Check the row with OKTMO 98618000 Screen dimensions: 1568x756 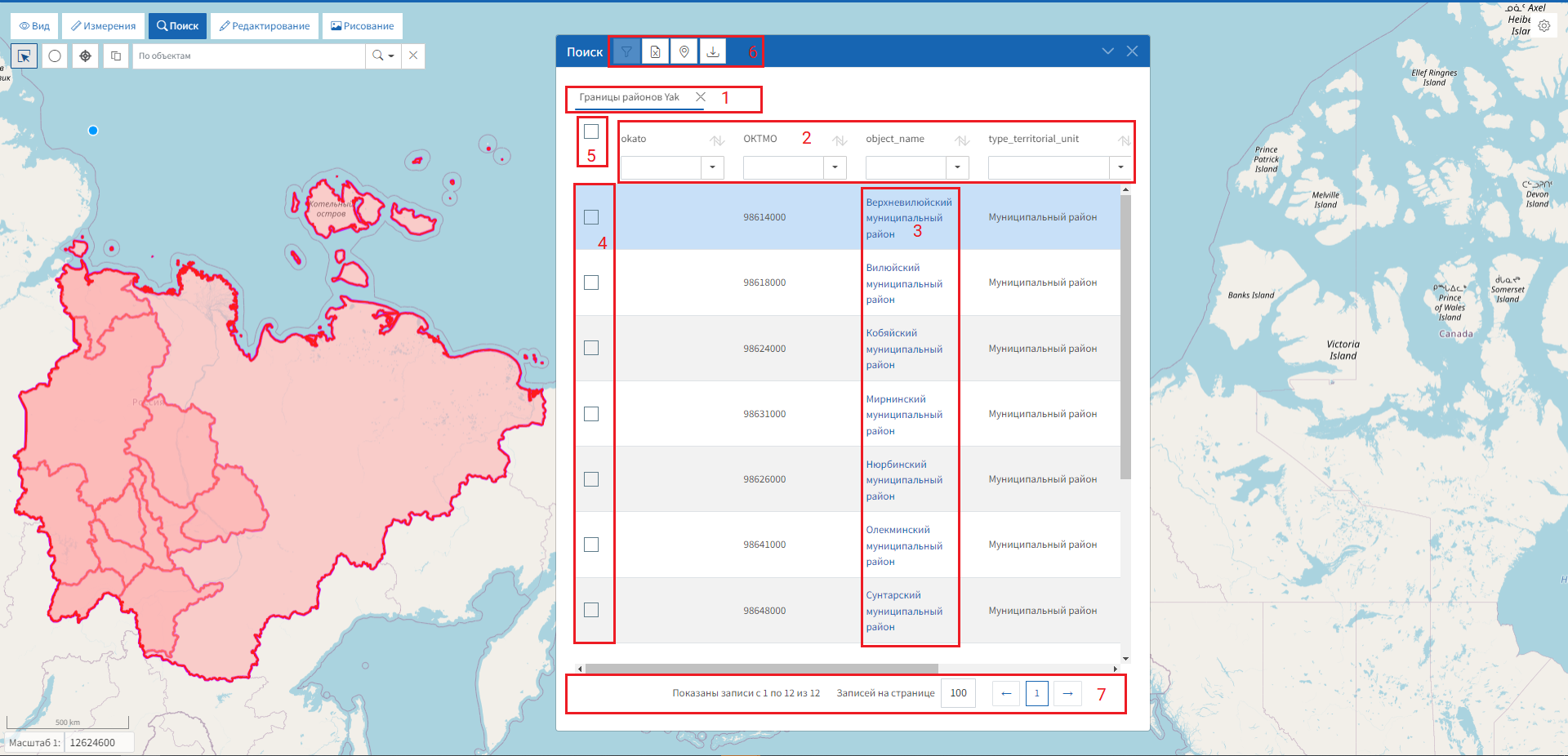point(591,282)
